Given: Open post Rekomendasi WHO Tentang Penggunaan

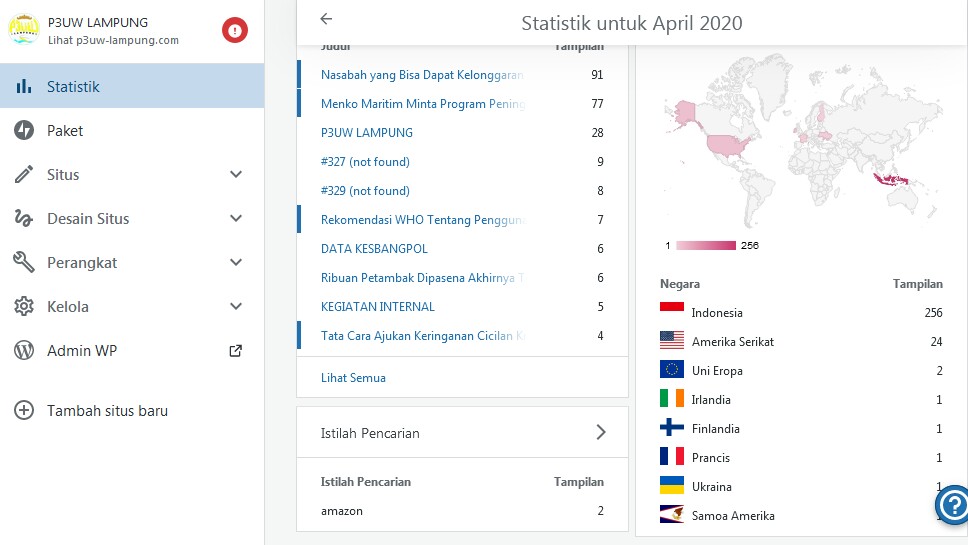Looking at the screenshot, I should (423, 220).
